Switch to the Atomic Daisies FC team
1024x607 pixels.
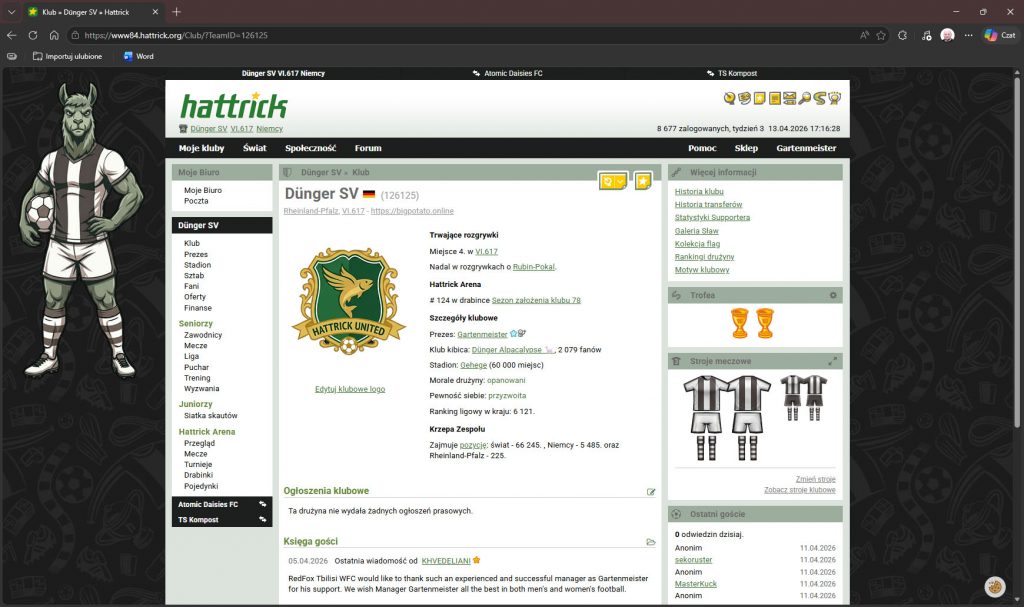208,505
